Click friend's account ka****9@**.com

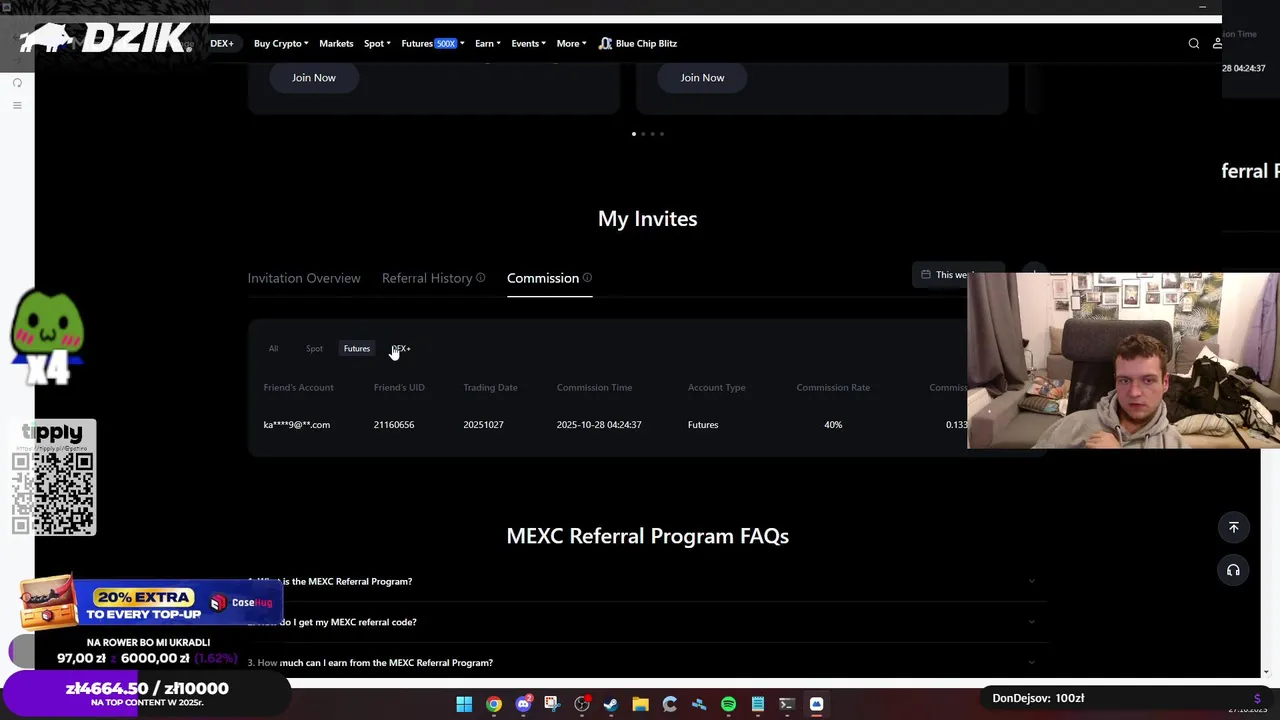tap(296, 425)
